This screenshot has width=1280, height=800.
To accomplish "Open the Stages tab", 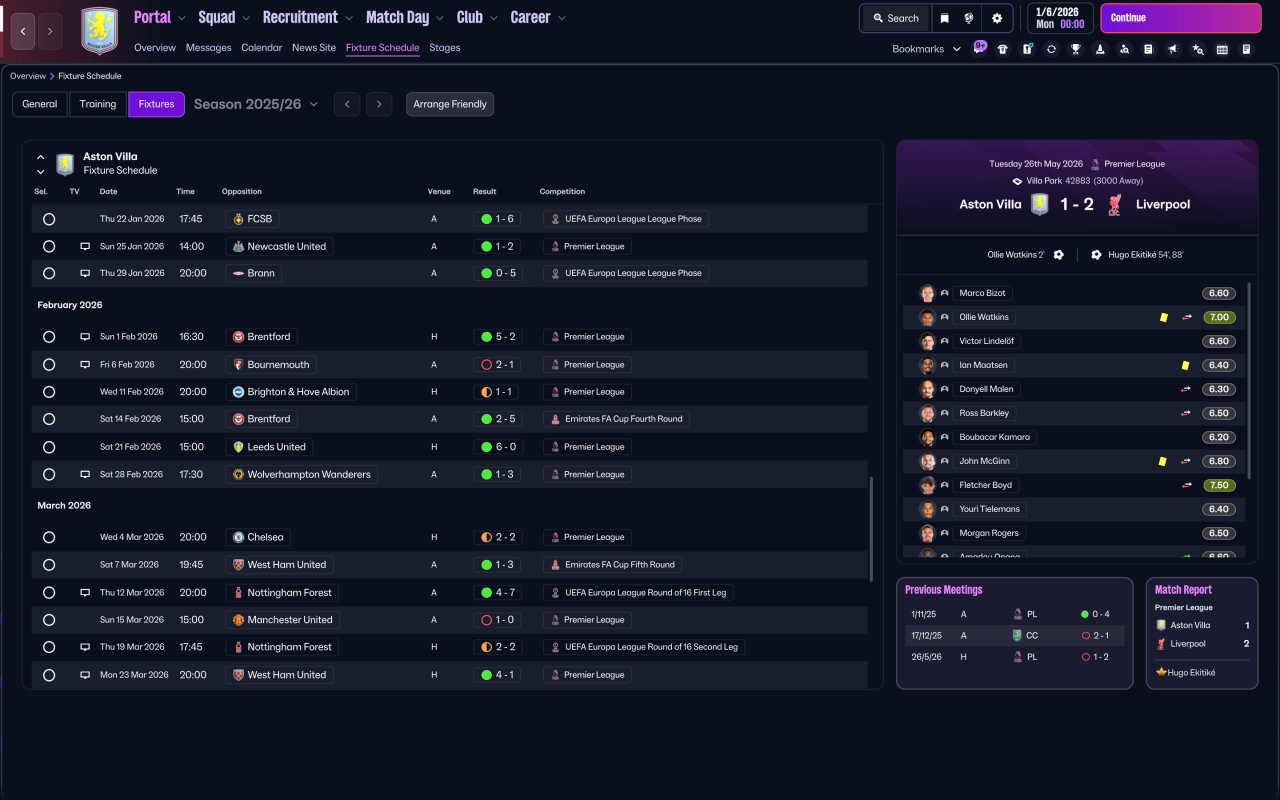I will coord(445,48).
